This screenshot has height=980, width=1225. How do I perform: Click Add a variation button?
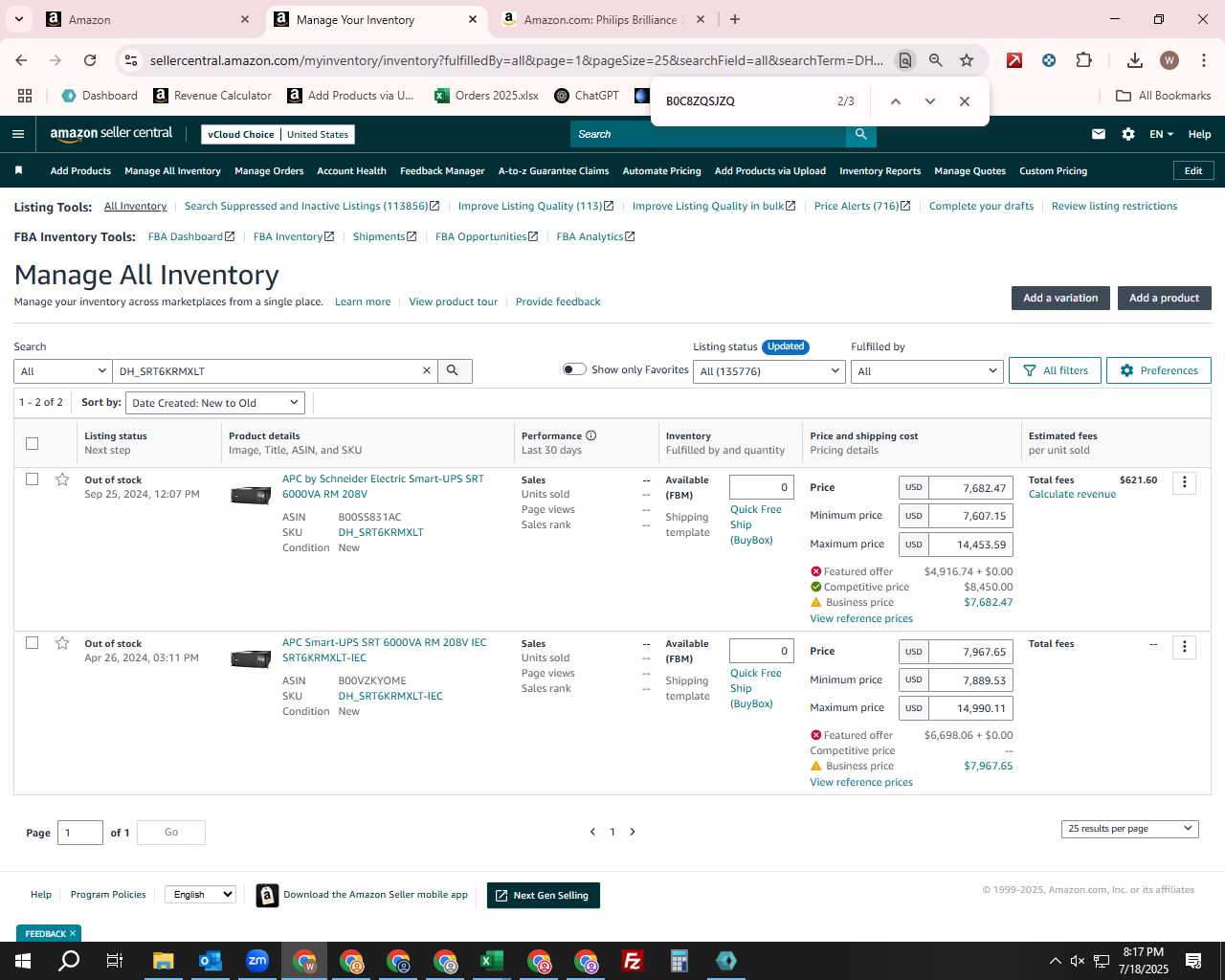pyautogui.click(x=1060, y=298)
